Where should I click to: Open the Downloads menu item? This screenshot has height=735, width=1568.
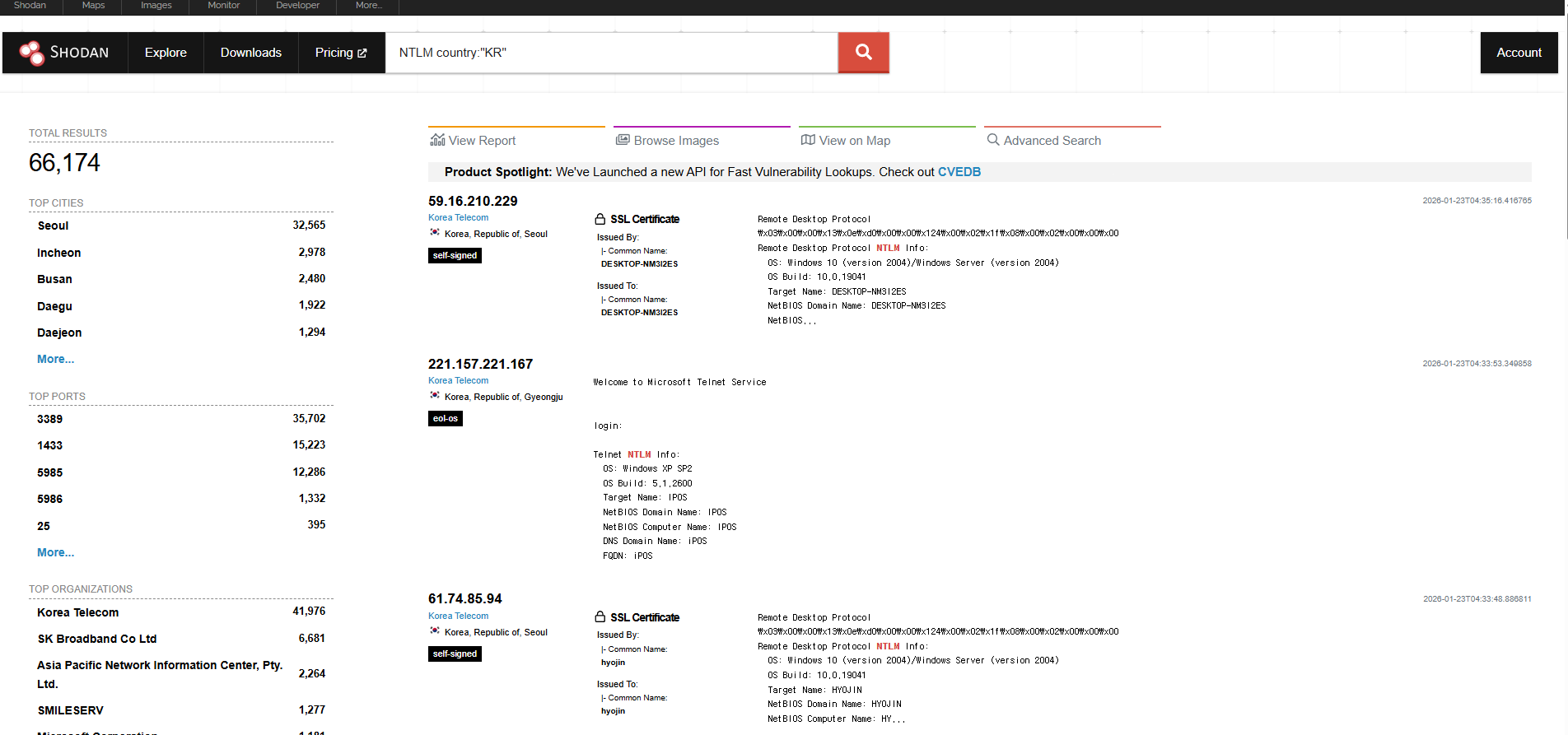(x=251, y=53)
